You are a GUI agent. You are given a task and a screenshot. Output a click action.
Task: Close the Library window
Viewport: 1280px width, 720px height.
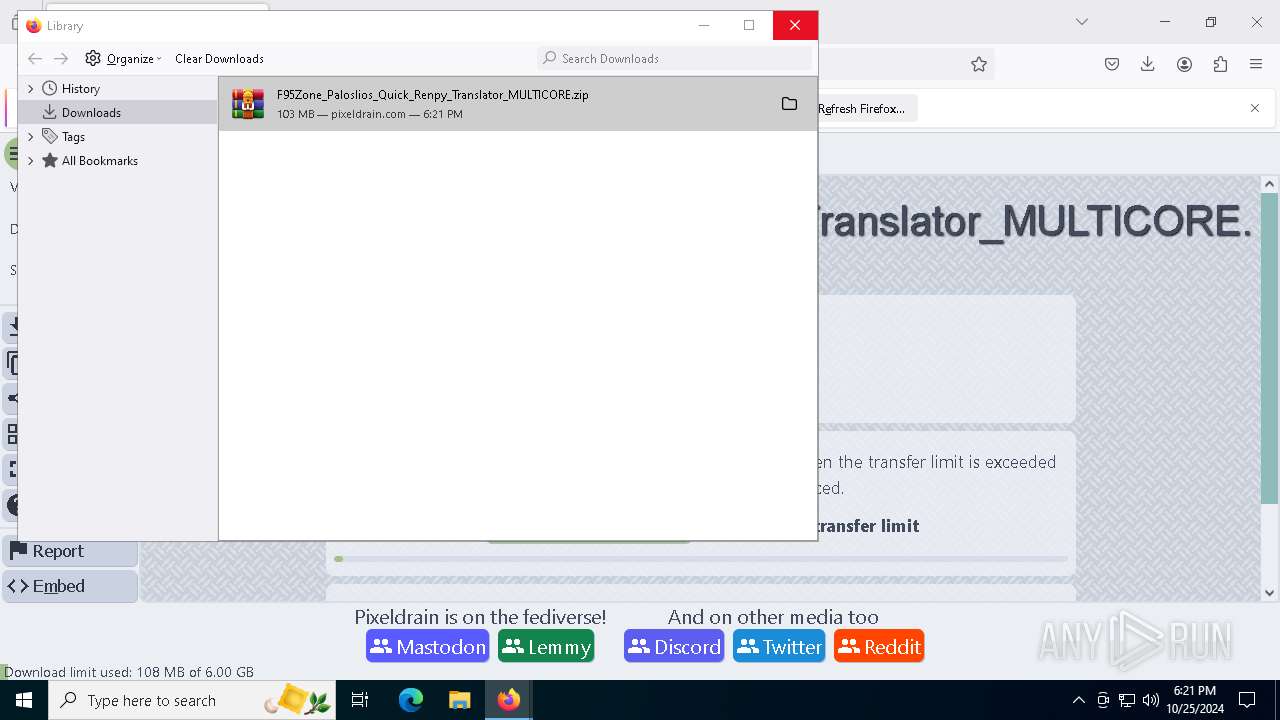coord(795,25)
